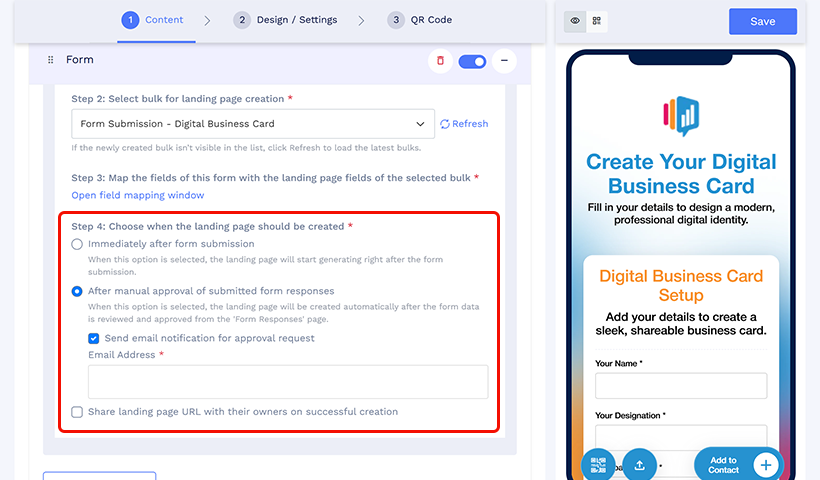Open field mapping window link
The height and width of the screenshot is (480, 820).
coord(138,195)
